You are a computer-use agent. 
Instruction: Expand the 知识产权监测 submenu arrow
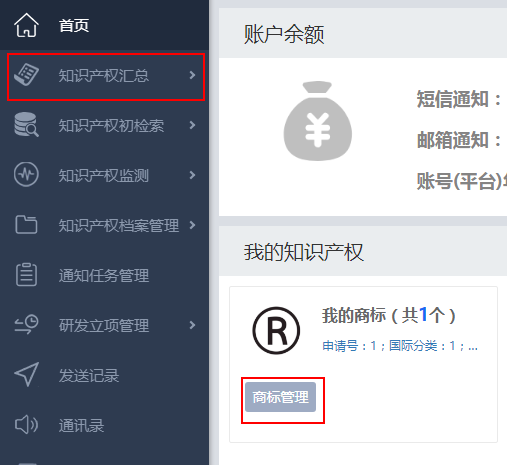192,175
